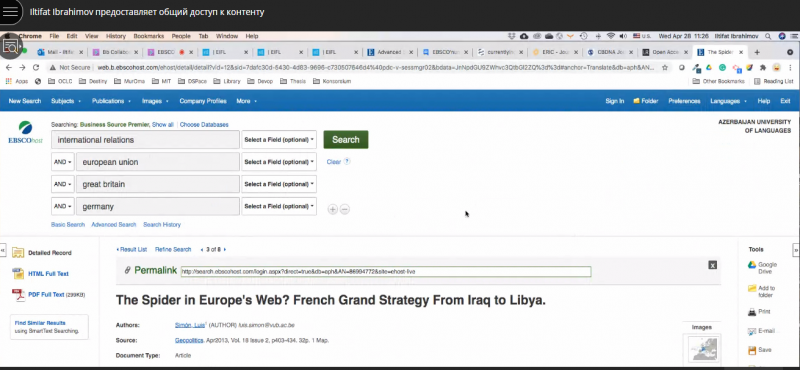This screenshot has height=370, width=800.
Task: Click the international relations search field
Action: coord(145,140)
